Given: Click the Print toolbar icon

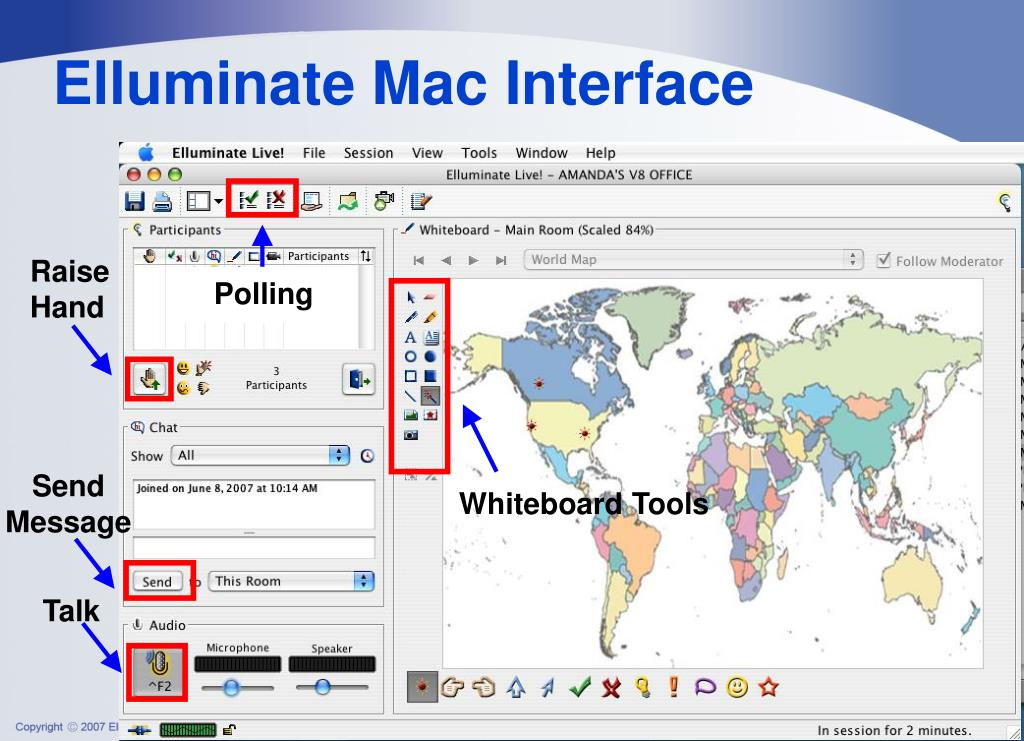Looking at the screenshot, I should [x=162, y=201].
